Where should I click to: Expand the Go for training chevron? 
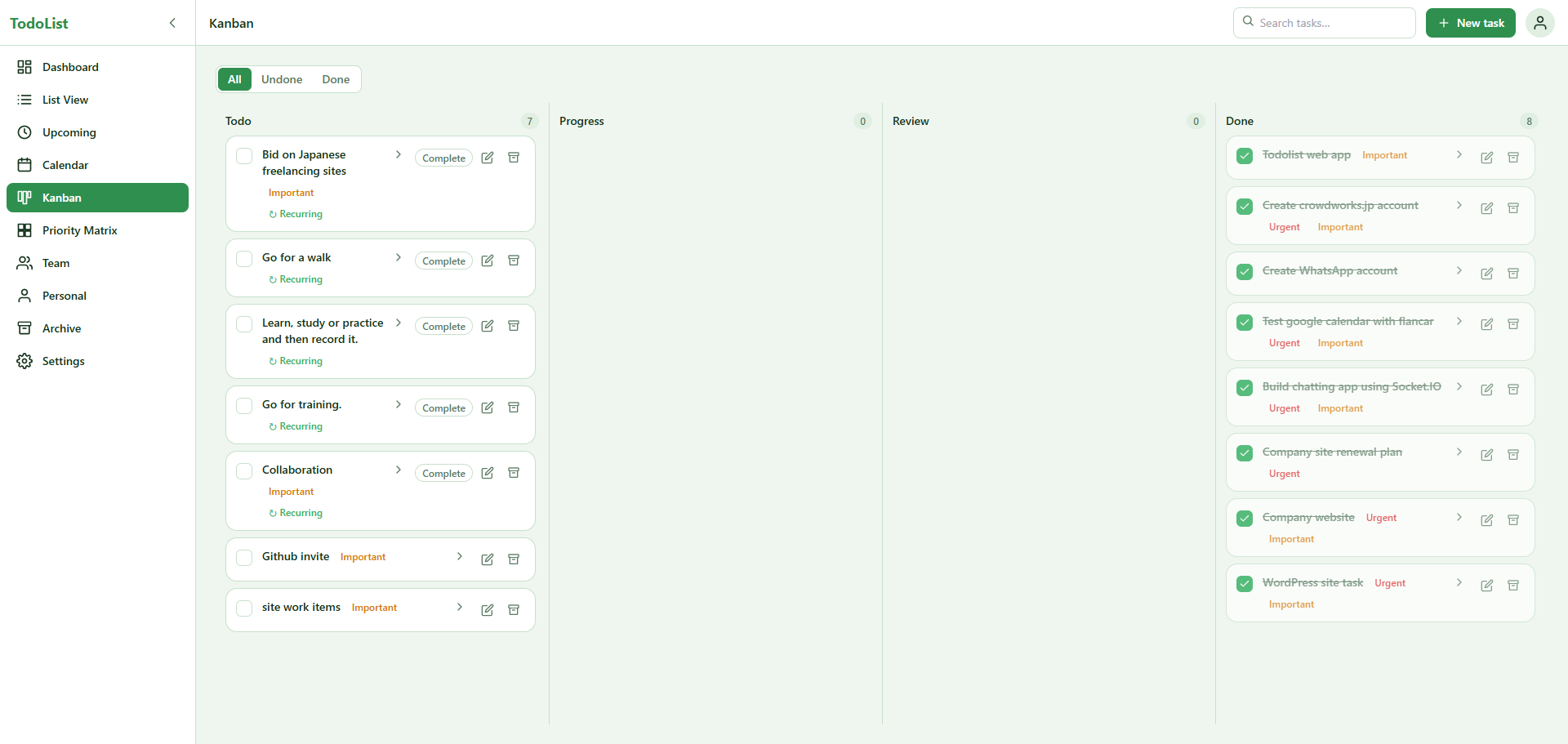(x=399, y=404)
